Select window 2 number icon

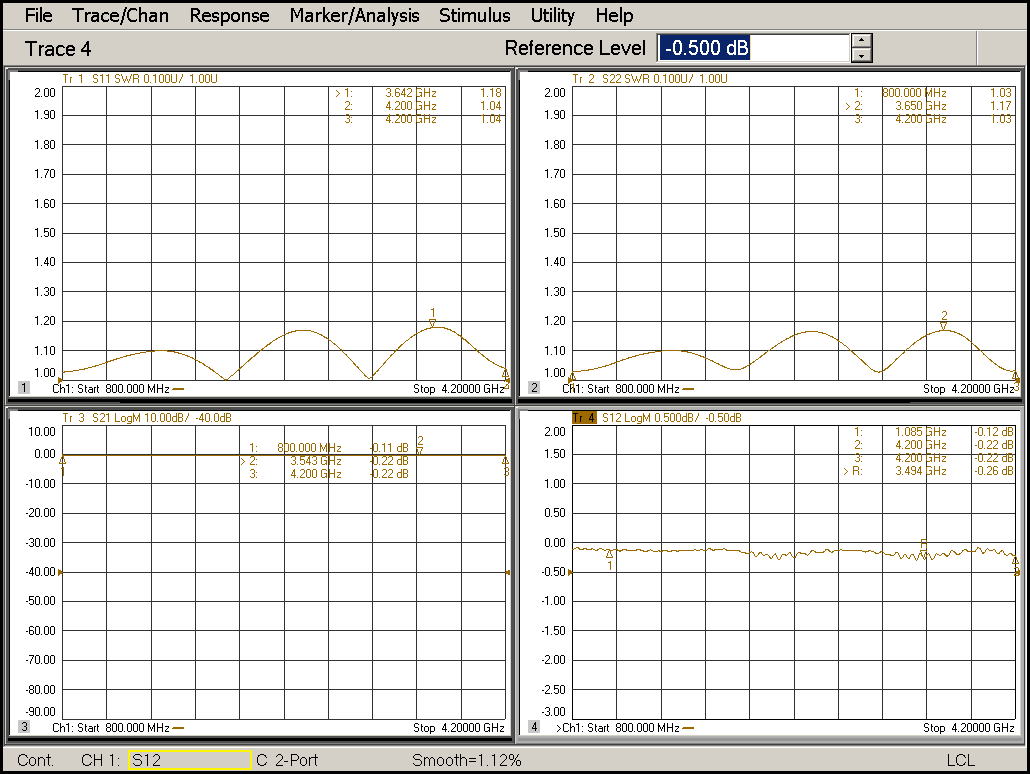pyautogui.click(x=534, y=388)
